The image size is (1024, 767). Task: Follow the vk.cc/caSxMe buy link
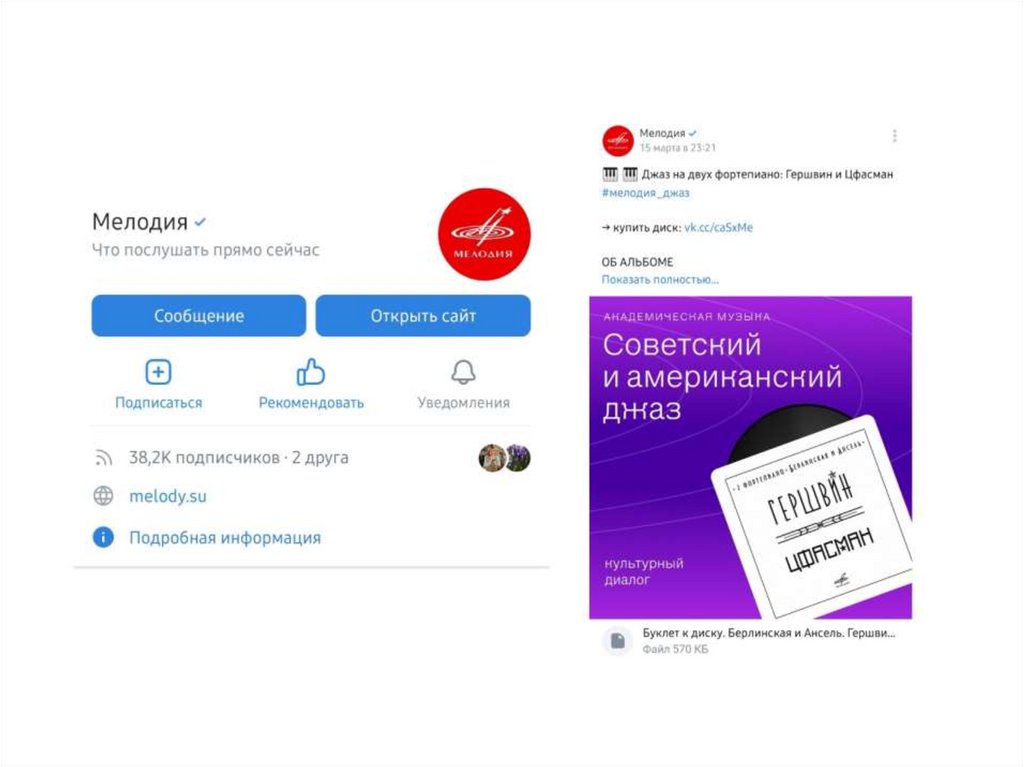pos(718,227)
